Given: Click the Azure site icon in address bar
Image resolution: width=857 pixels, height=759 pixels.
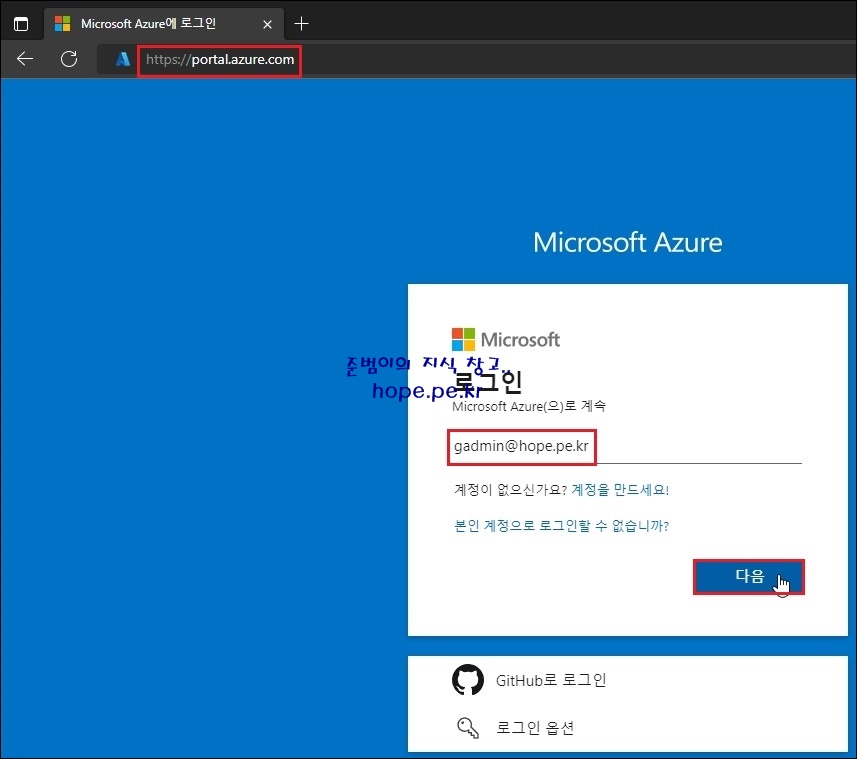Looking at the screenshot, I should coord(122,59).
